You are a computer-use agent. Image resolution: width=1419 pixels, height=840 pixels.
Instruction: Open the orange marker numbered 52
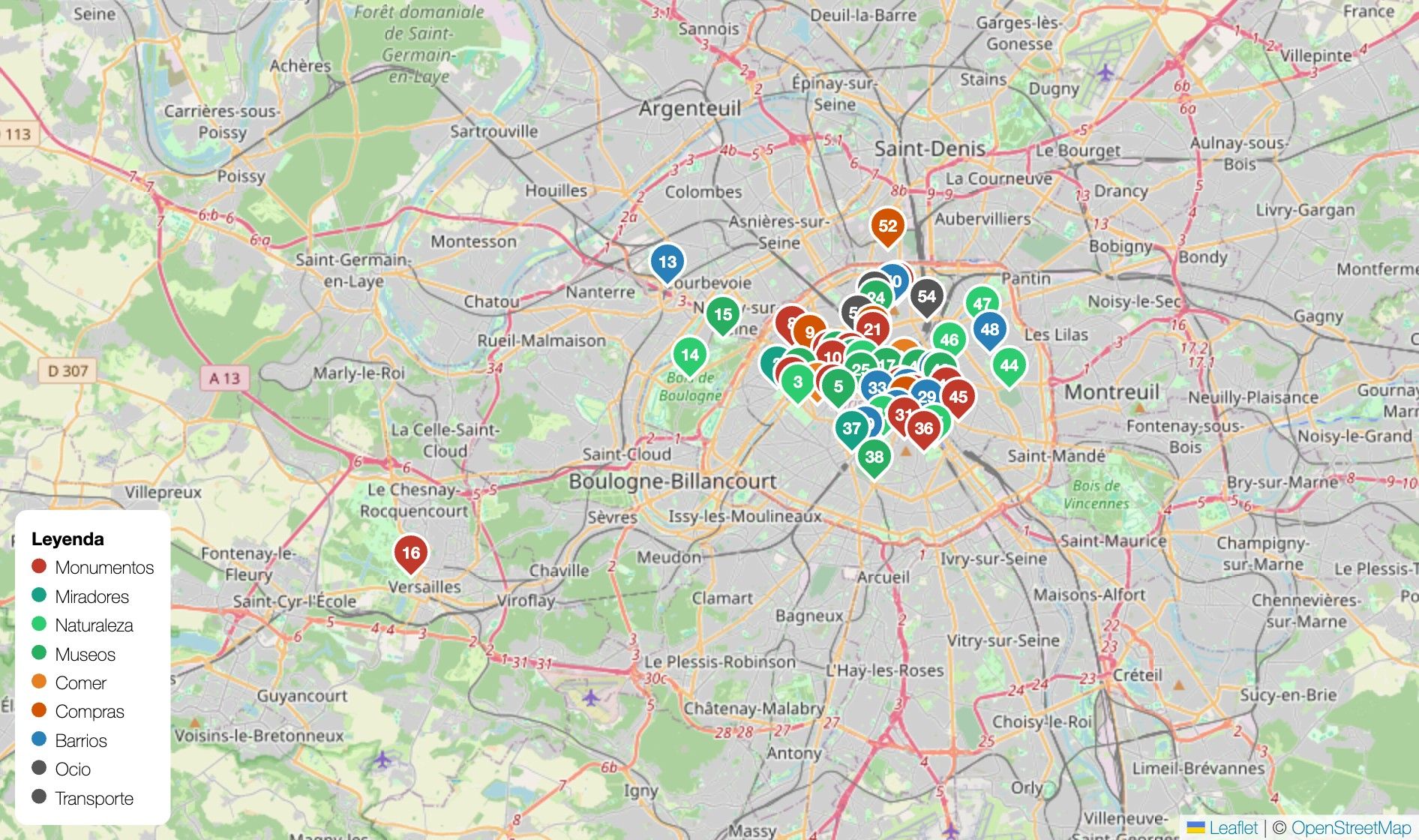(x=887, y=227)
